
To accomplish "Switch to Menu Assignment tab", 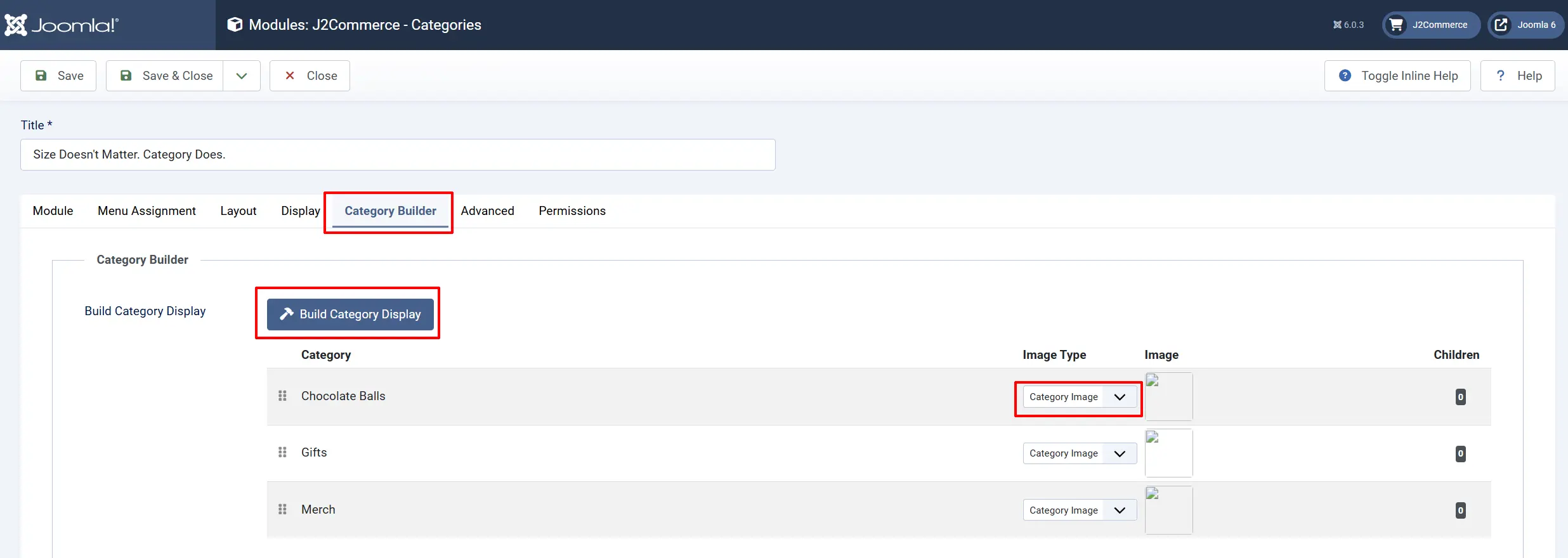I will tap(147, 211).
